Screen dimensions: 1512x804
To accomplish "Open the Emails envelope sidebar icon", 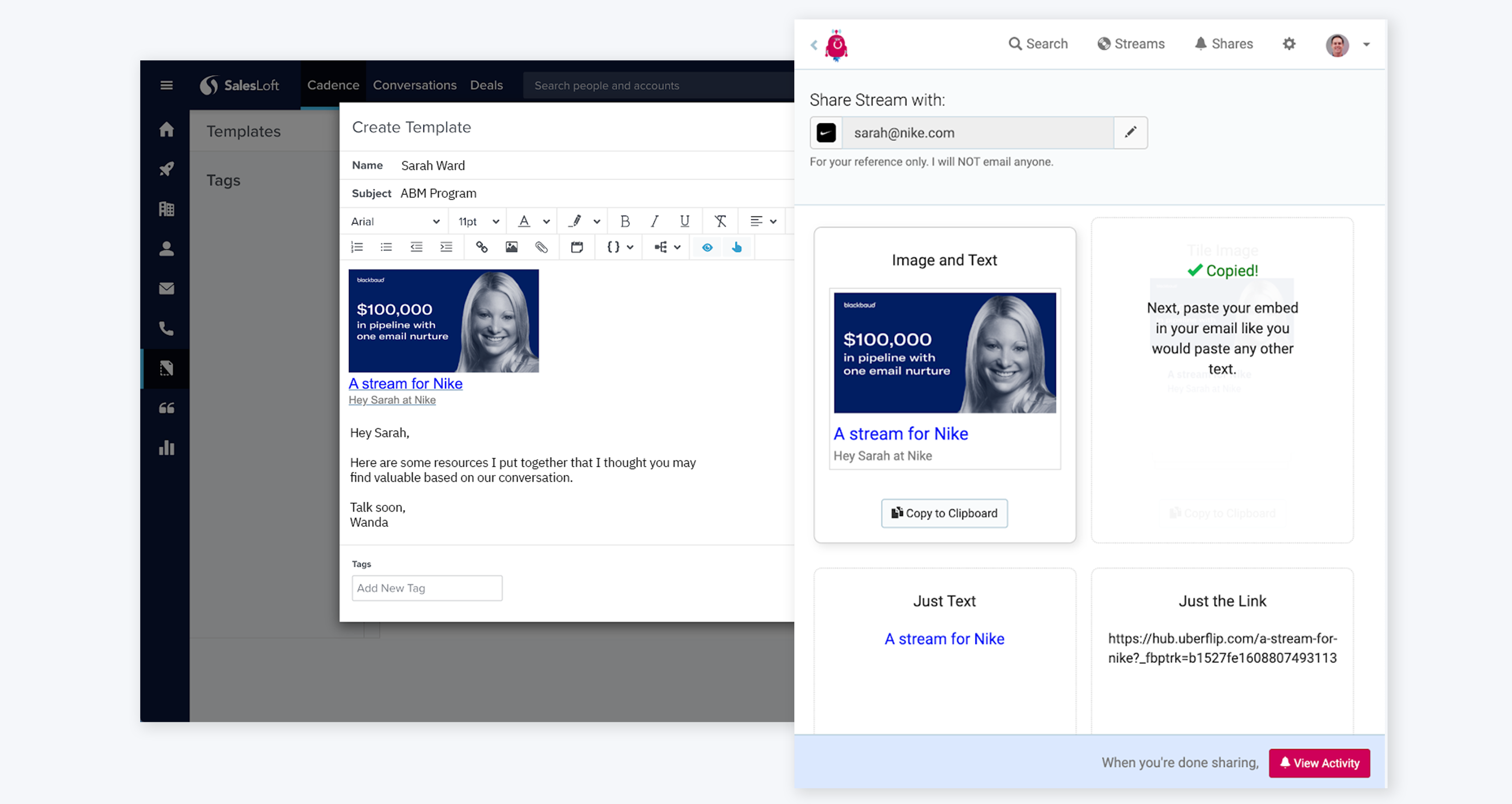I will (x=167, y=289).
